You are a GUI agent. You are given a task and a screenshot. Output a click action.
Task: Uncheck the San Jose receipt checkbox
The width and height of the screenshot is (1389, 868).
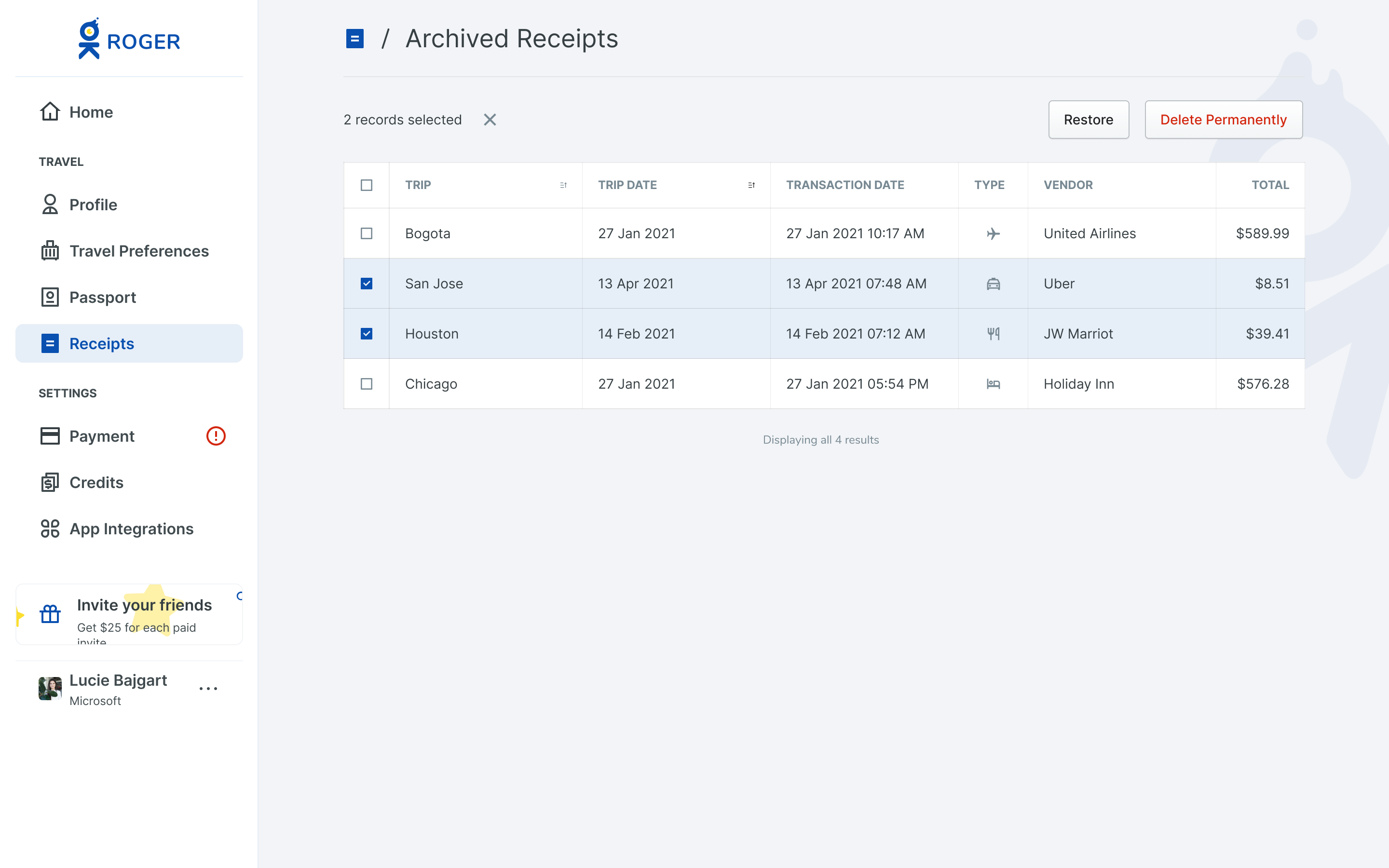366,284
